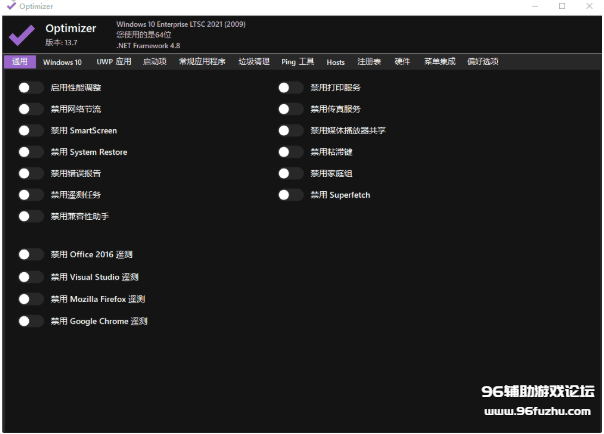
Task: Toggle 禁用 Google Chrome telemetry switch
Action: point(31,321)
